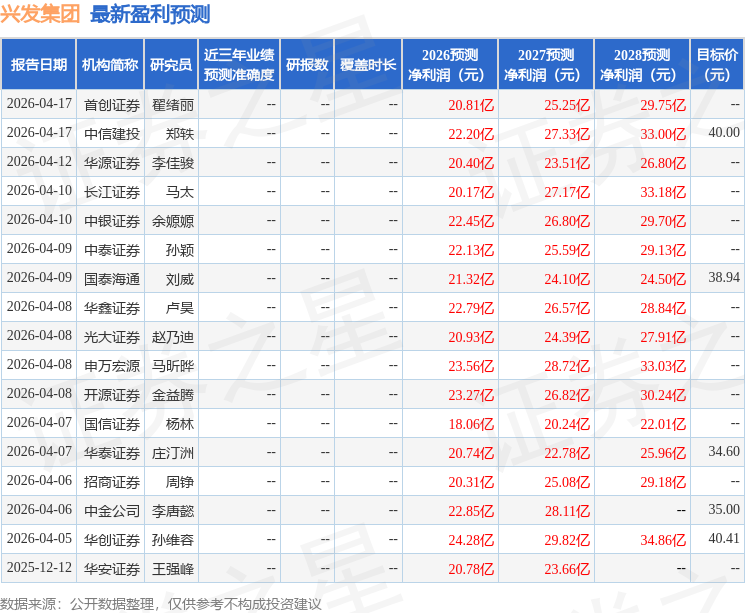Click analyst name 金益腾
Image resolution: width=745 pixels, height=613 pixels.
pos(173,395)
